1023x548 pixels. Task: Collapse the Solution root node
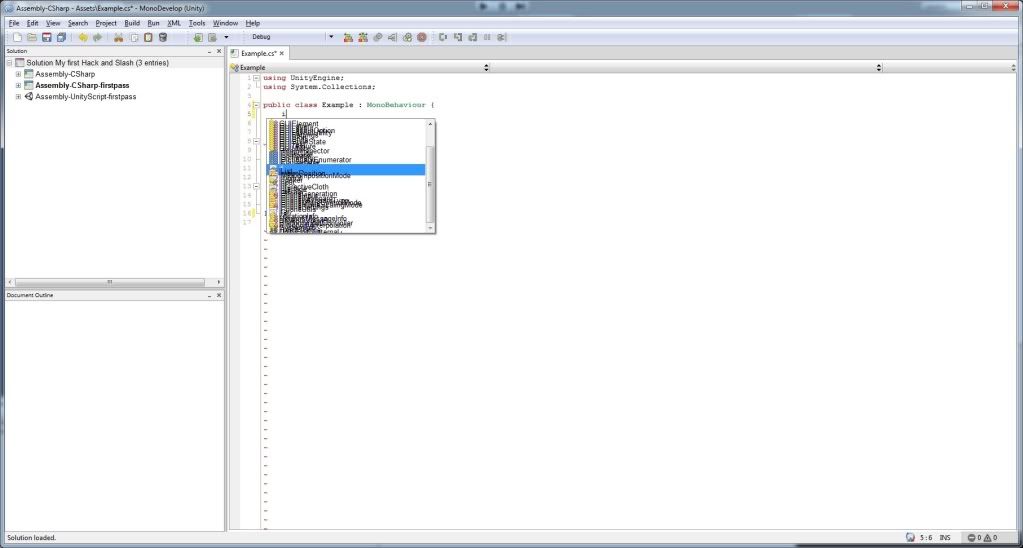(9, 63)
